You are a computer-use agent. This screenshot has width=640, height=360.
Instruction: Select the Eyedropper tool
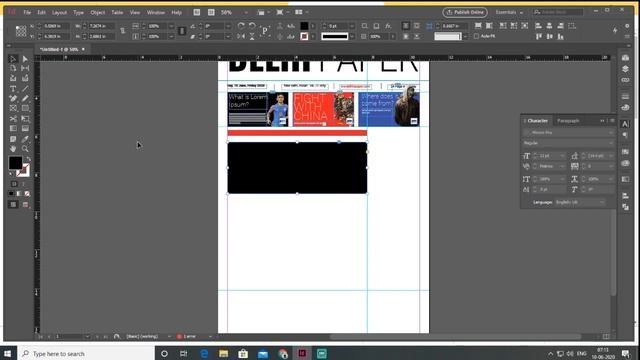(25, 139)
